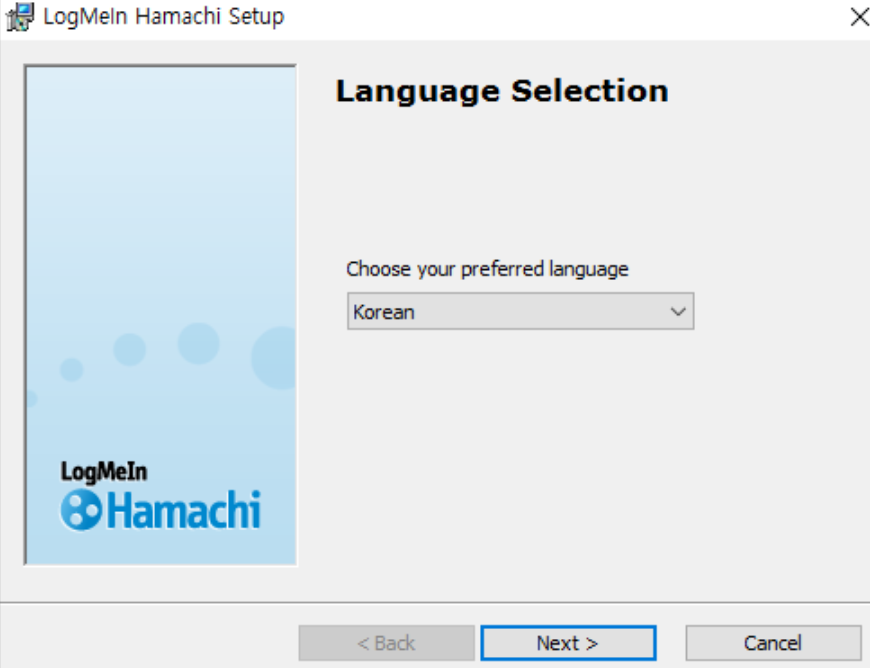Click the Cancel button
870x668 pixels.
(773, 643)
